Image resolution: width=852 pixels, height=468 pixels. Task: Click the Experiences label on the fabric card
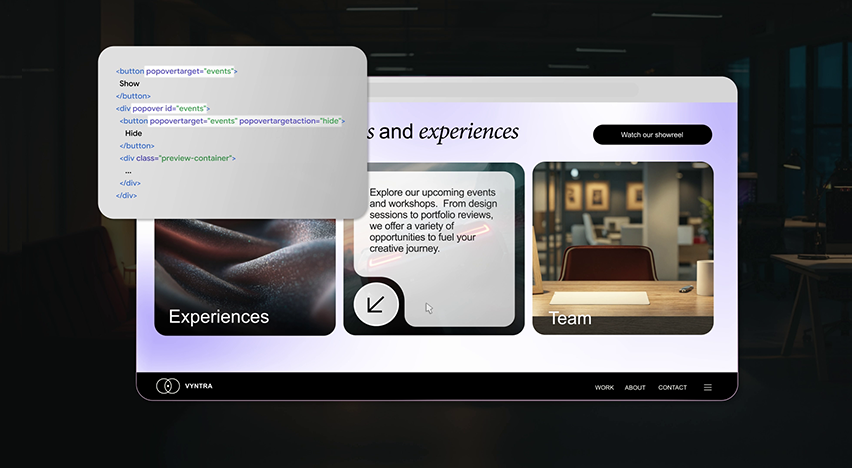tap(218, 317)
